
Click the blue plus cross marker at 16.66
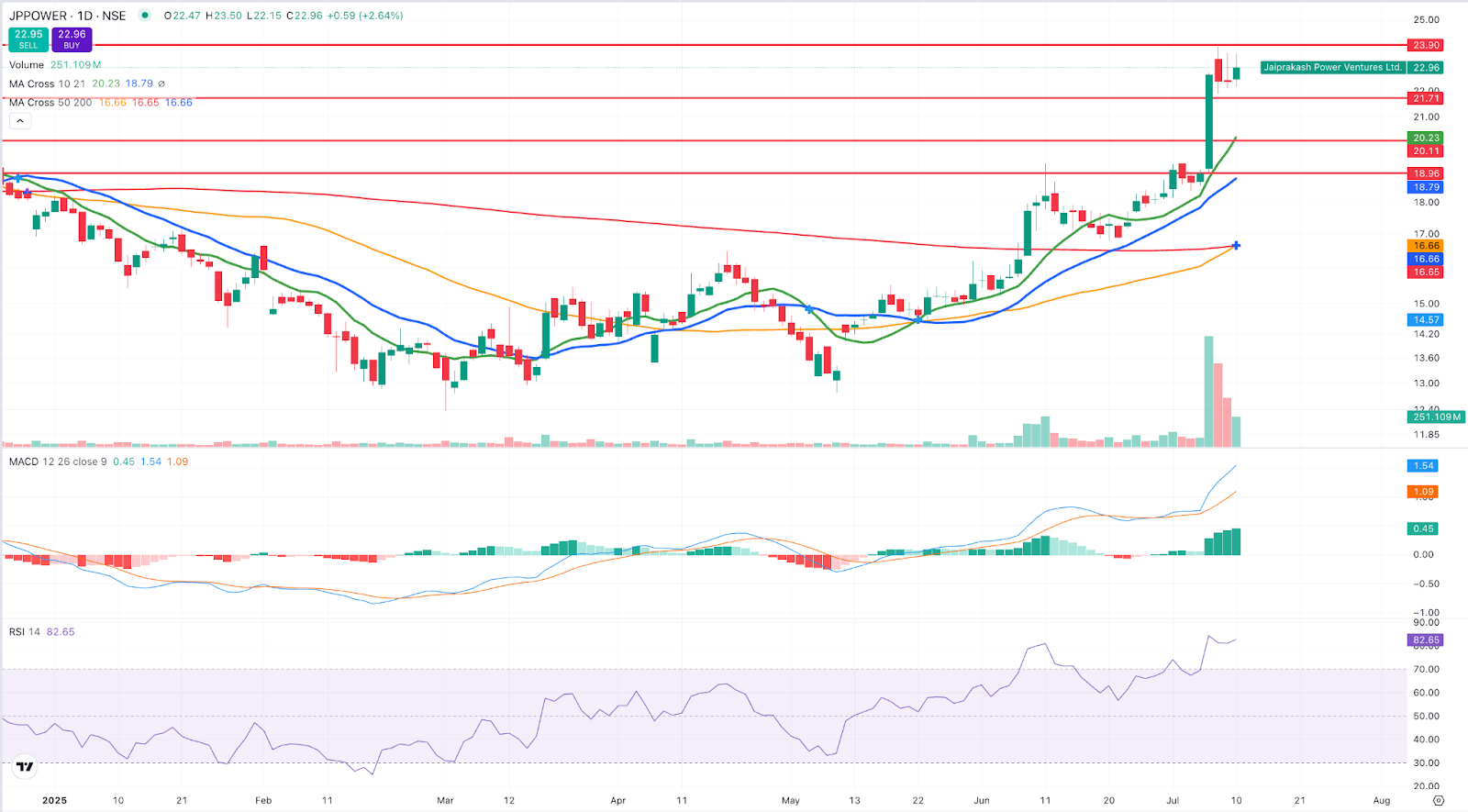pyautogui.click(x=1237, y=245)
